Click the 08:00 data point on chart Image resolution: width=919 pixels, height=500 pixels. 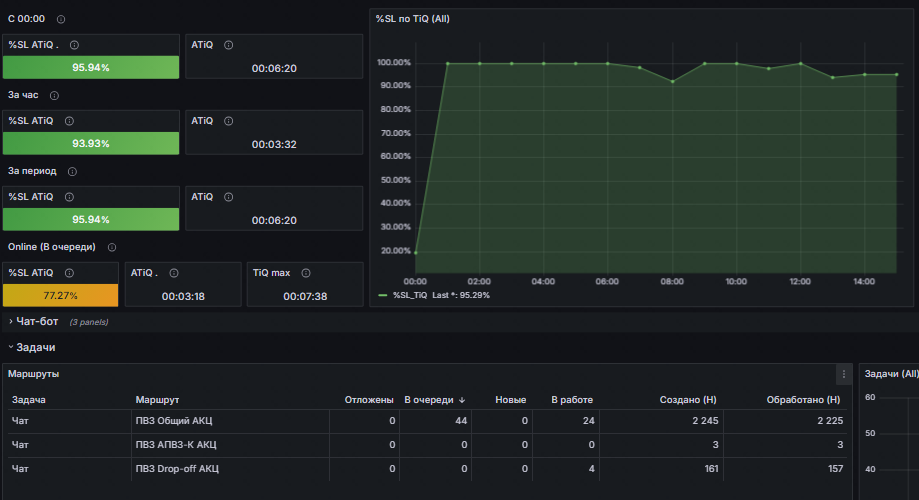click(672, 81)
